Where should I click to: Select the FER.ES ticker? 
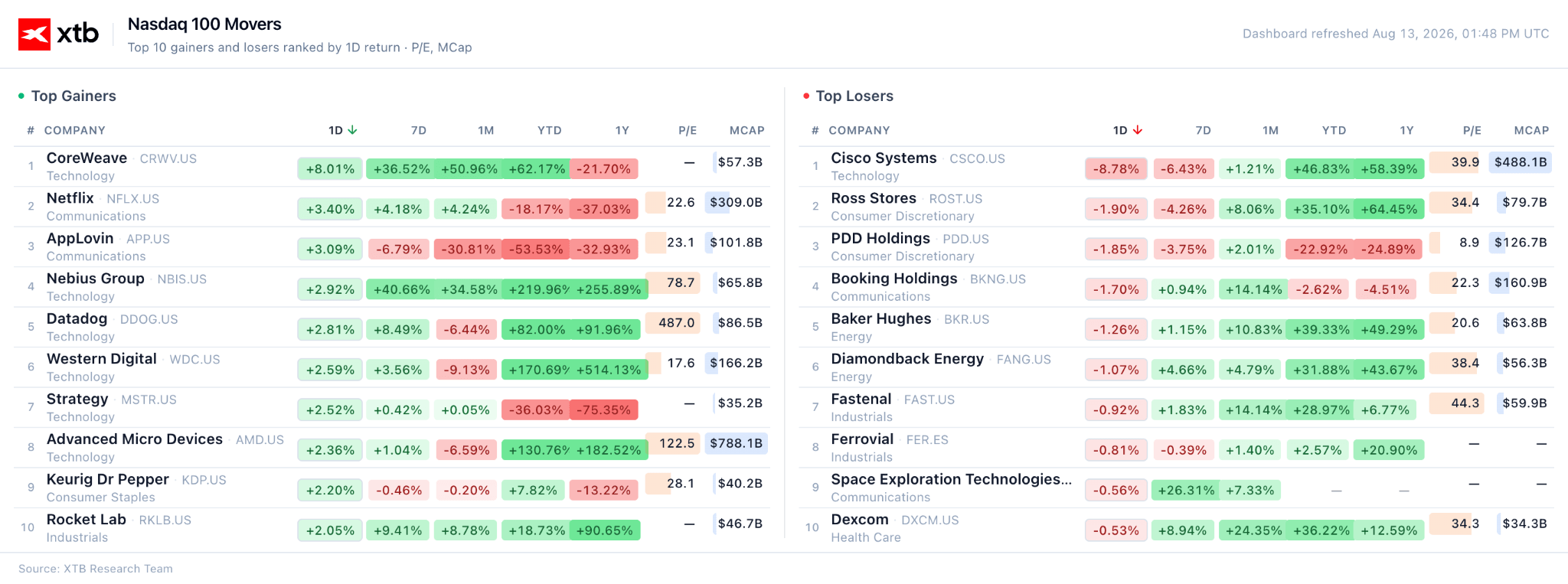click(927, 440)
